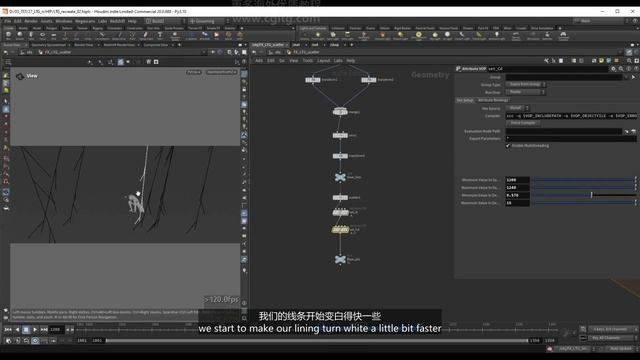Toggle the Force Compile button

(x=523, y=123)
